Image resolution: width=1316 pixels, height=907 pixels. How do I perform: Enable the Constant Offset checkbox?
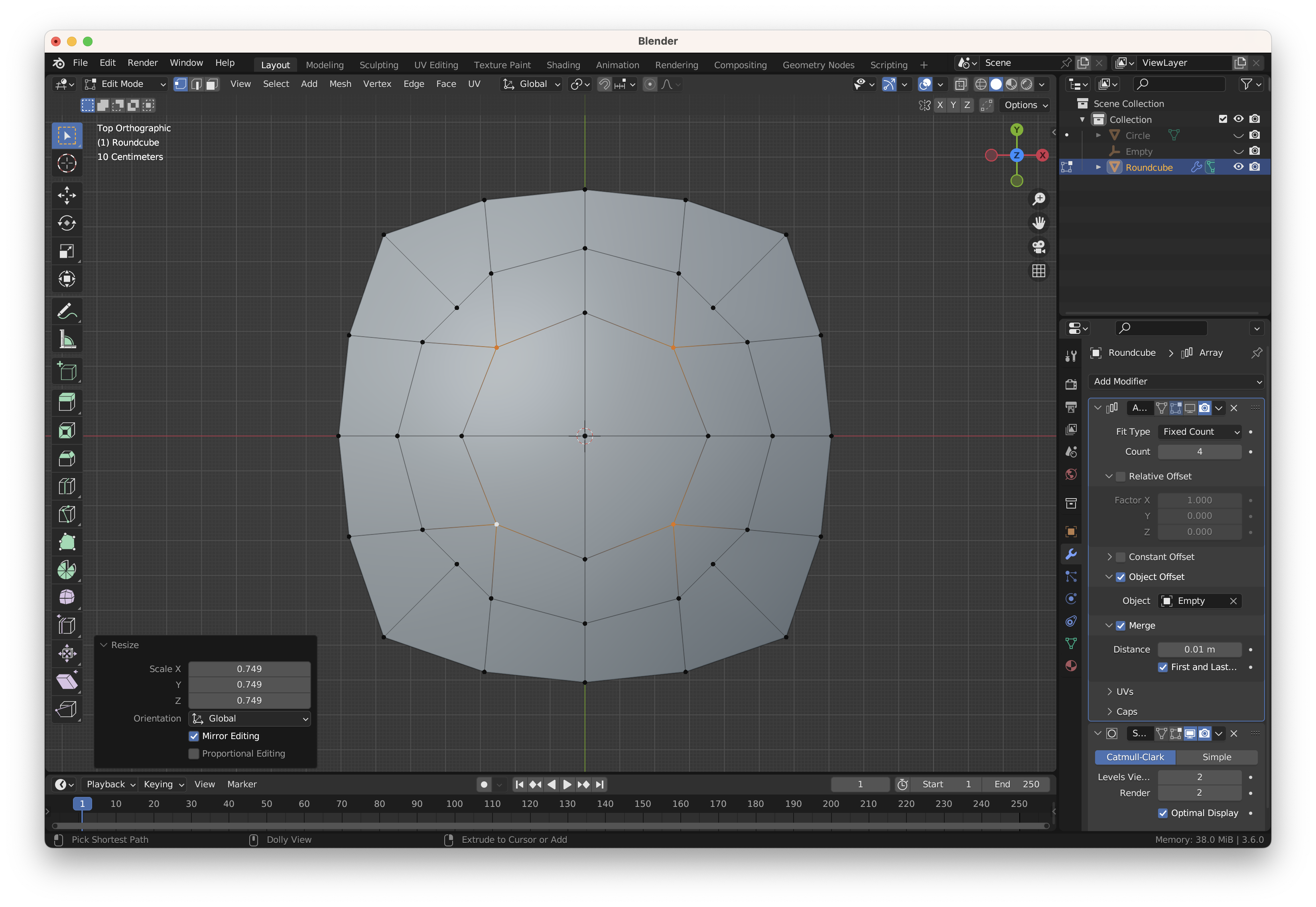[1121, 557]
